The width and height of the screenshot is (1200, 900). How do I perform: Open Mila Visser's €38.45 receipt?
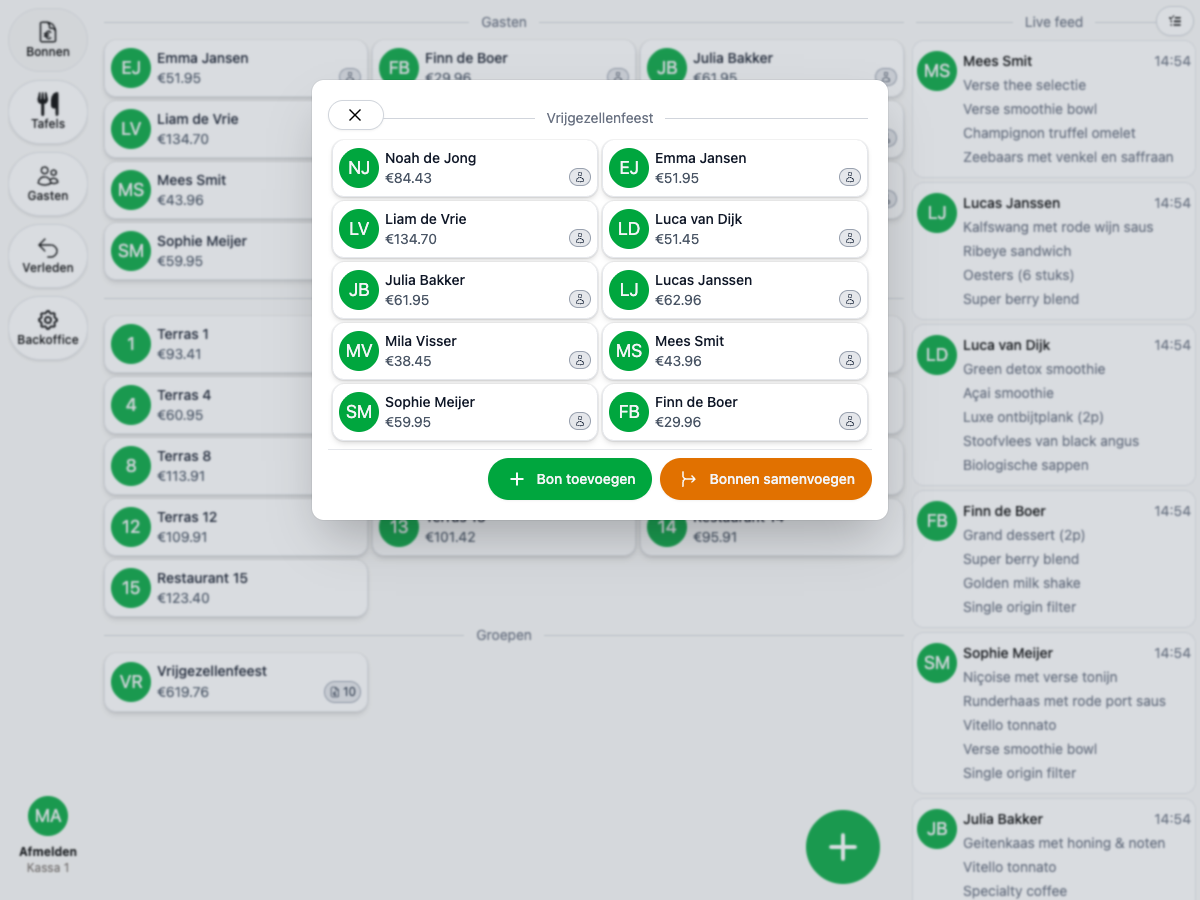coord(465,351)
